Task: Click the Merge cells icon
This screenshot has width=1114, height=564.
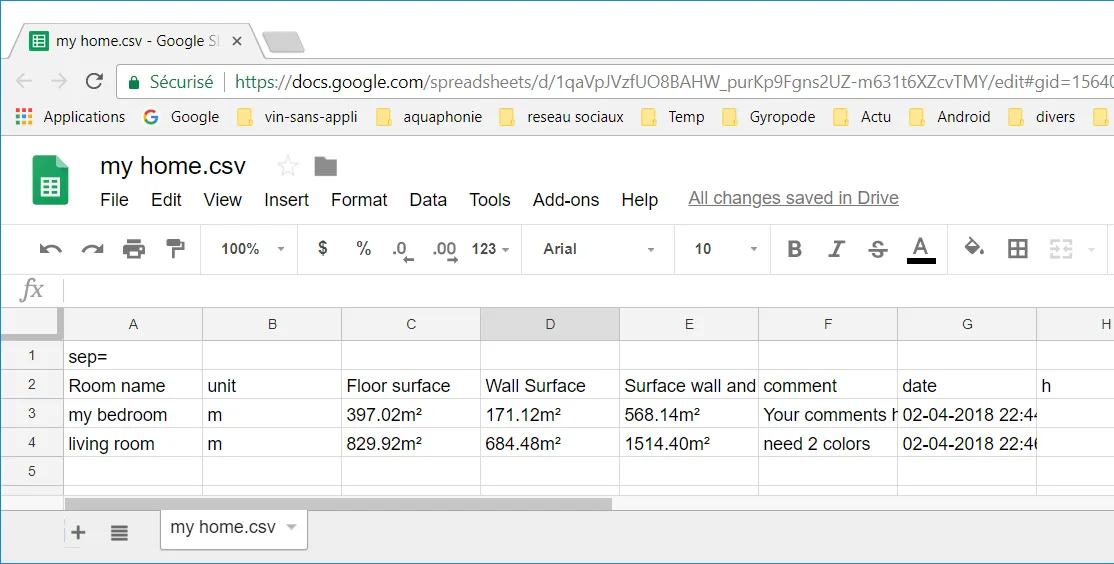Action: [1061, 249]
